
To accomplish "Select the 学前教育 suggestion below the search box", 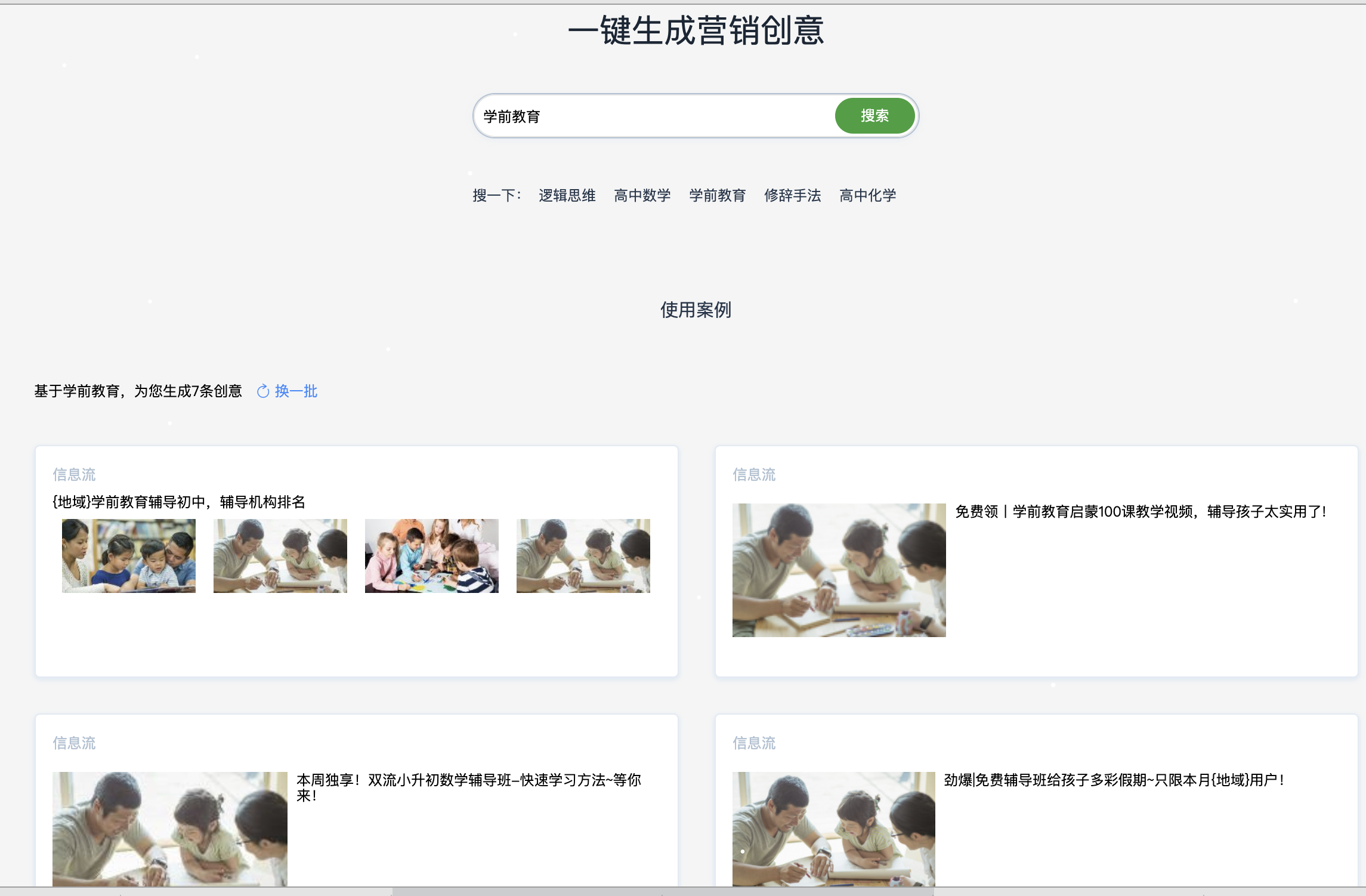I will [717, 195].
